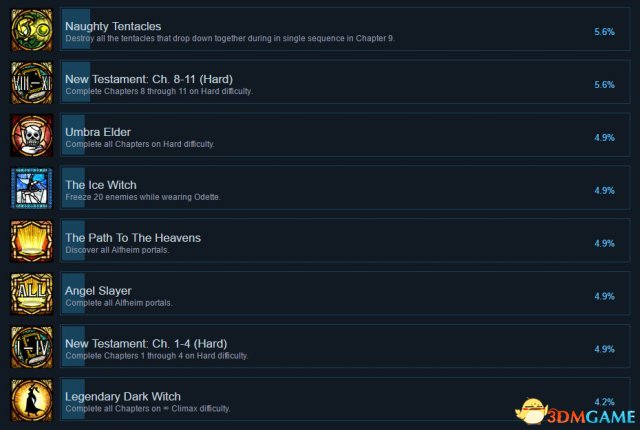Click the Angel Slayer ALL icon
Viewport: 640px width, 430px height.
[x=32, y=294]
